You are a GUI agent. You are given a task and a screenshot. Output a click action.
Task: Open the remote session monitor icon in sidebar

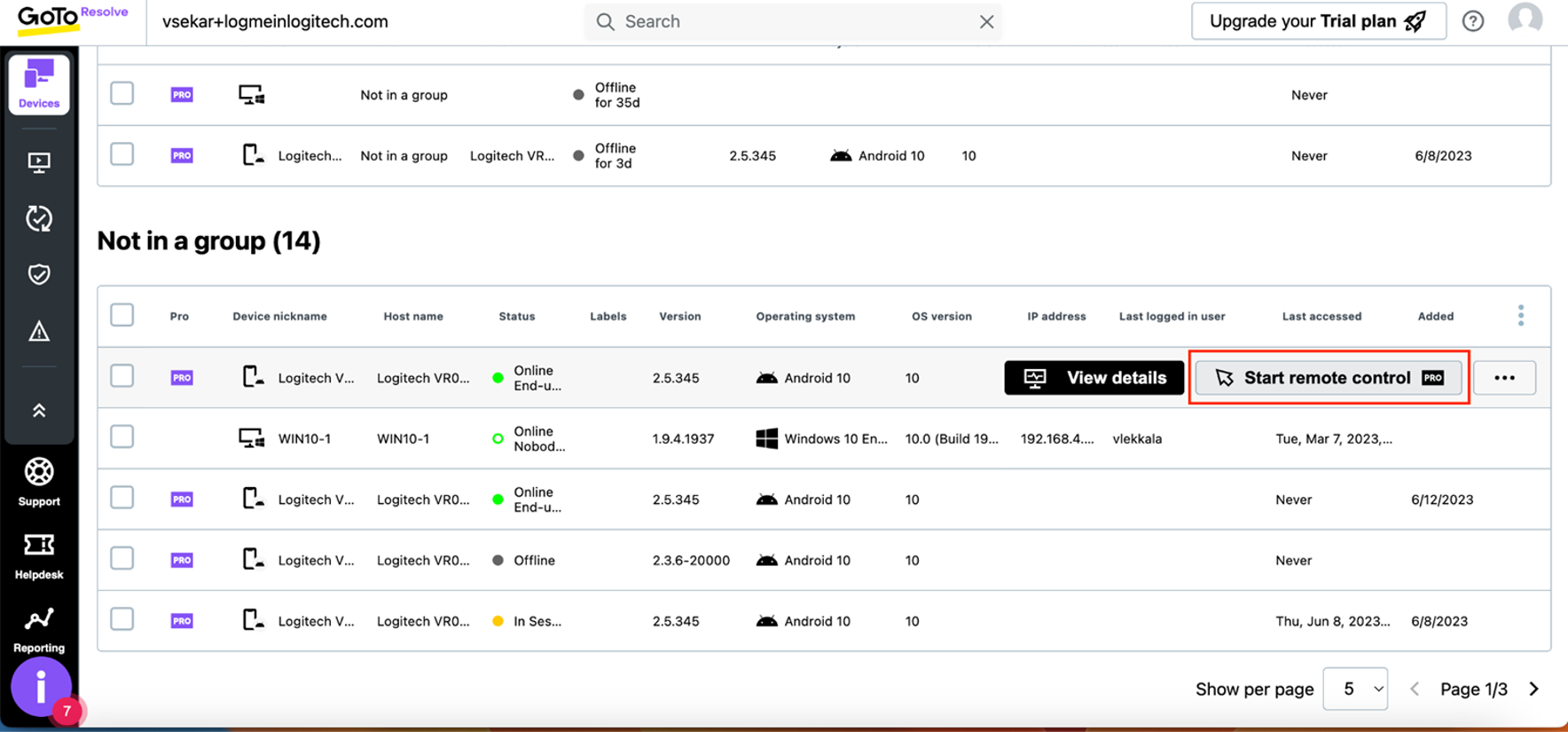(x=39, y=162)
